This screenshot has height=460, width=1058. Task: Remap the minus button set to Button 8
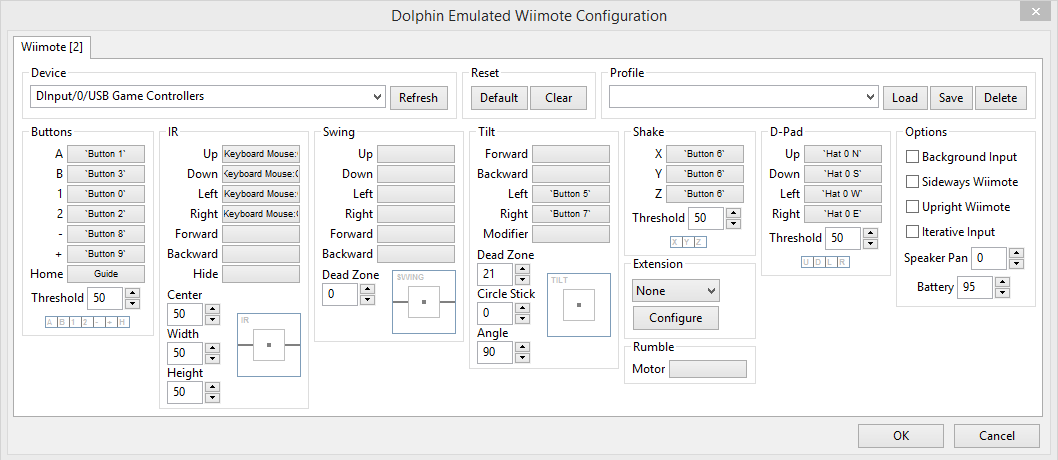[106, 234]
